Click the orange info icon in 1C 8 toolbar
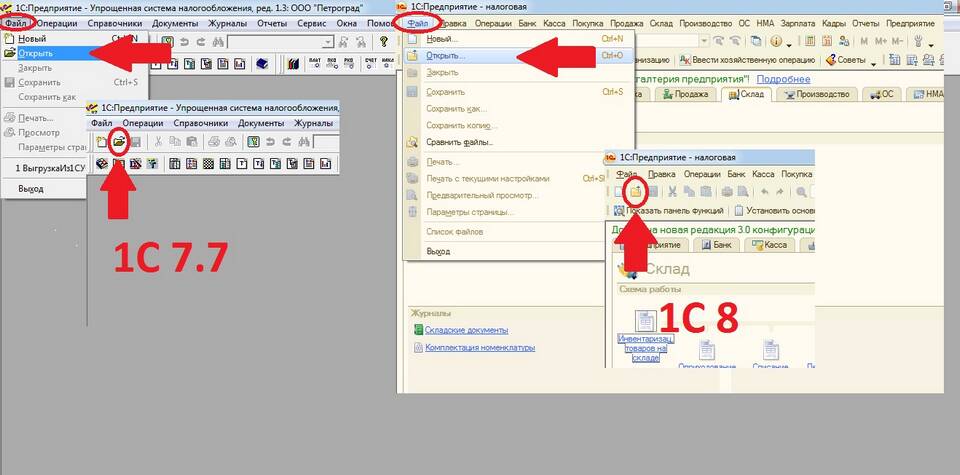The image size is (960, 475). [776, 42]
